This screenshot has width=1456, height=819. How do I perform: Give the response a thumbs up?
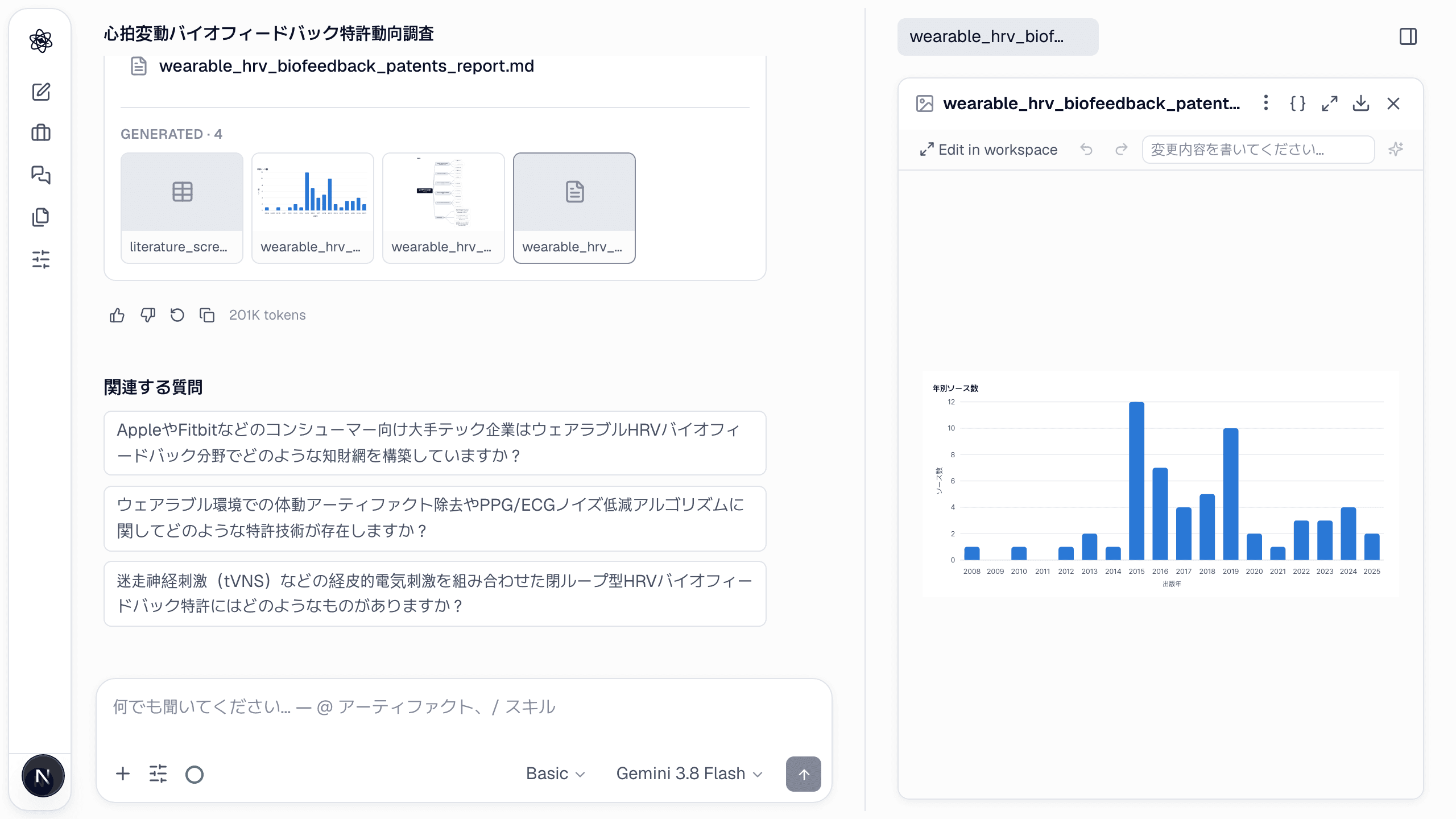click(117, 315)
